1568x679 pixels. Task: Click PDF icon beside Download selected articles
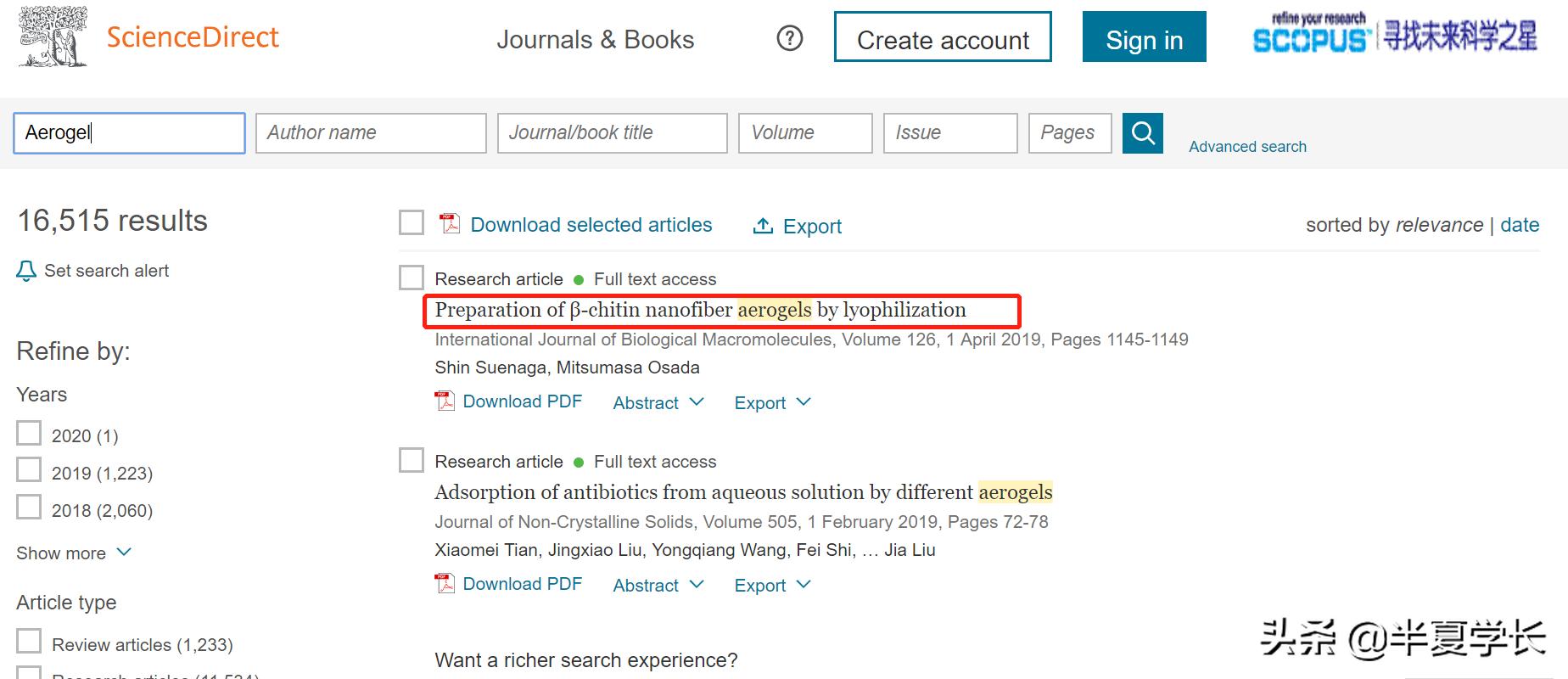click(449, 224)
